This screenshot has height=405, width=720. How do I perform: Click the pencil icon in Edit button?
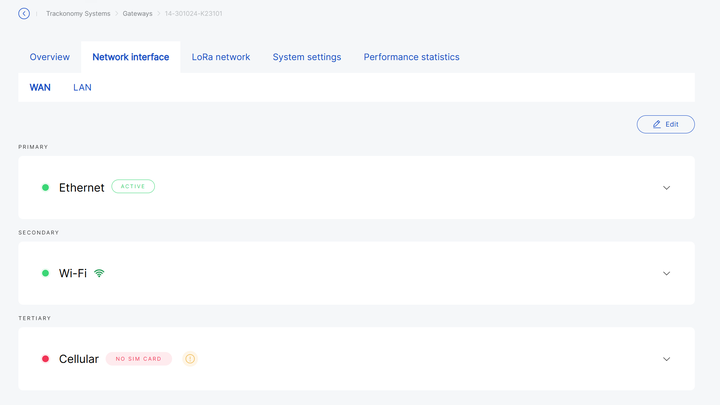(x=657, y=124)
